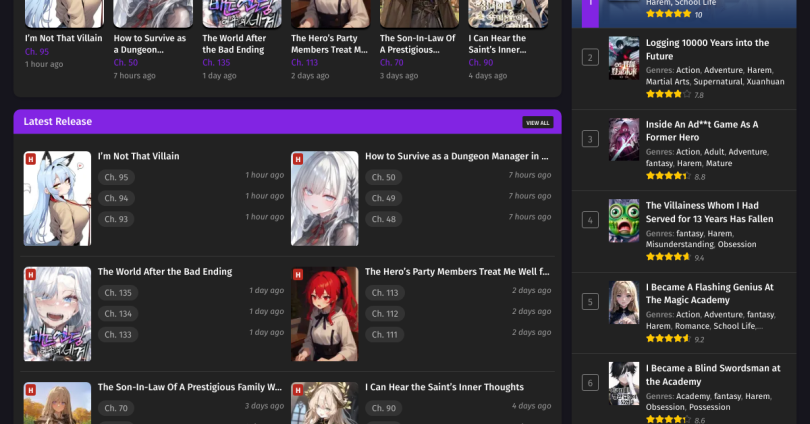810x424 pixels.
Task: Open Ch. 113 in Latest Release list
Action: pyautogui.click(x=385, y=293)
